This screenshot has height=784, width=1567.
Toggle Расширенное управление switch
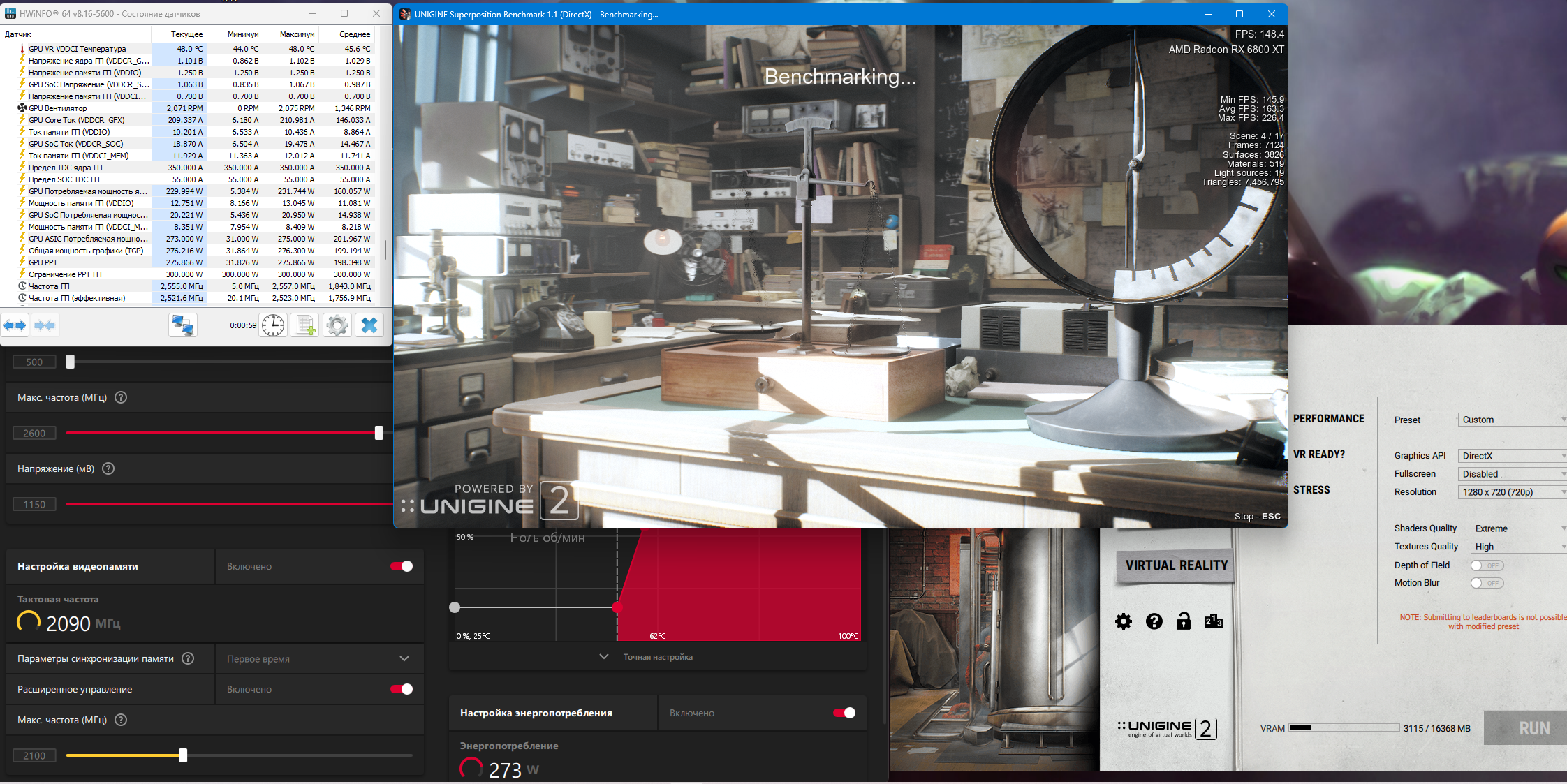tap(402, 689)
